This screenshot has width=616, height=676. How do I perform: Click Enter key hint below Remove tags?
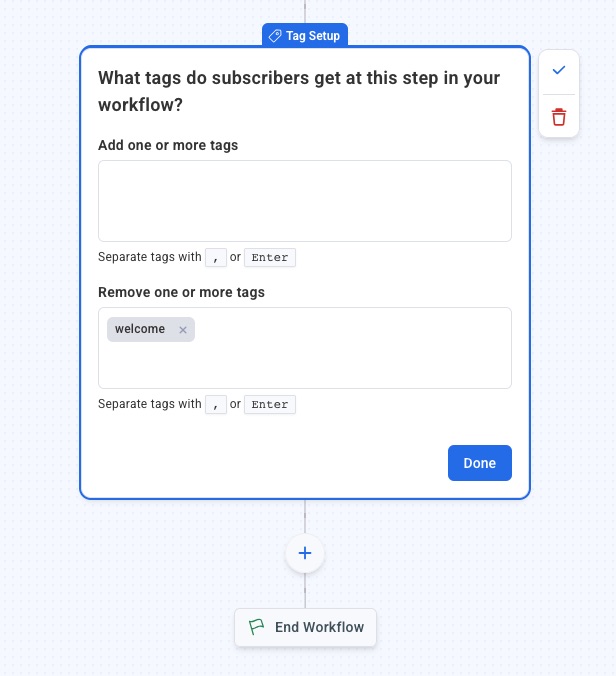(270, 404)
